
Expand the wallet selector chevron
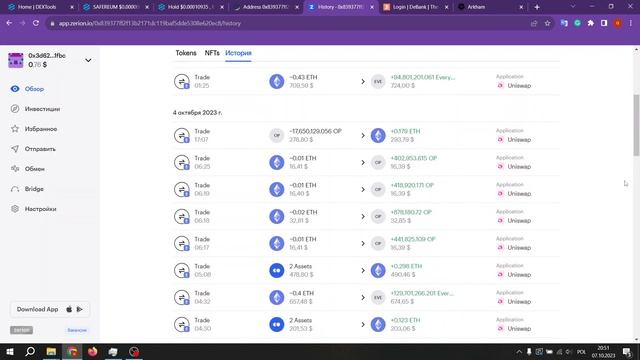click(88, 60)
